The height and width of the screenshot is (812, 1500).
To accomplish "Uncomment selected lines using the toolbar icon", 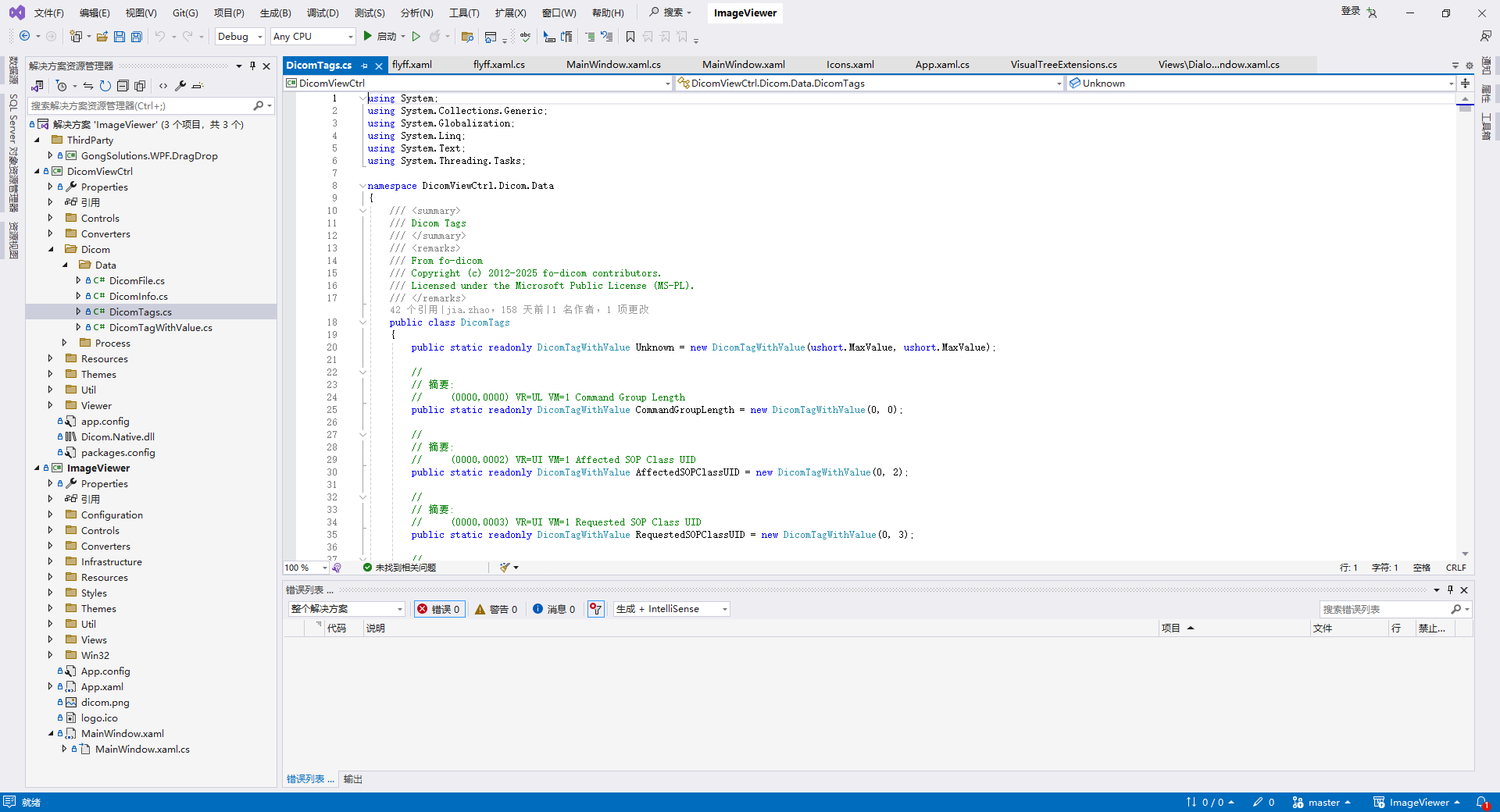I will (x=607, y=37).
